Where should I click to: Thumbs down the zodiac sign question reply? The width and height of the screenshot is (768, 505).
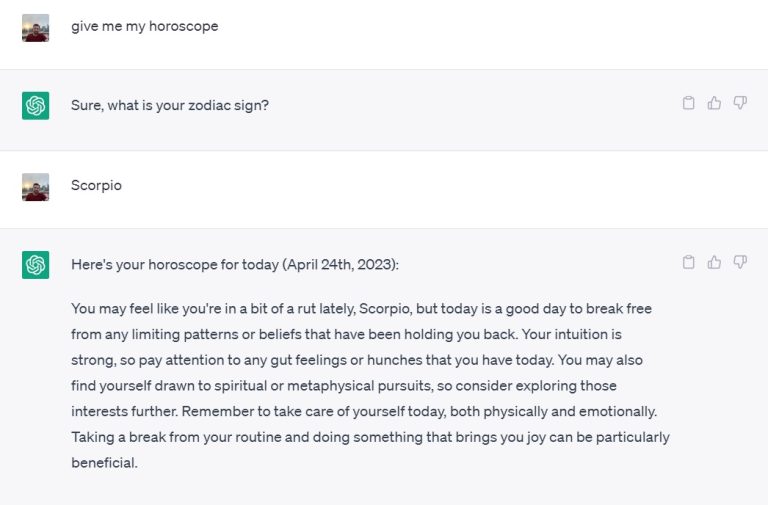[740, 103]
